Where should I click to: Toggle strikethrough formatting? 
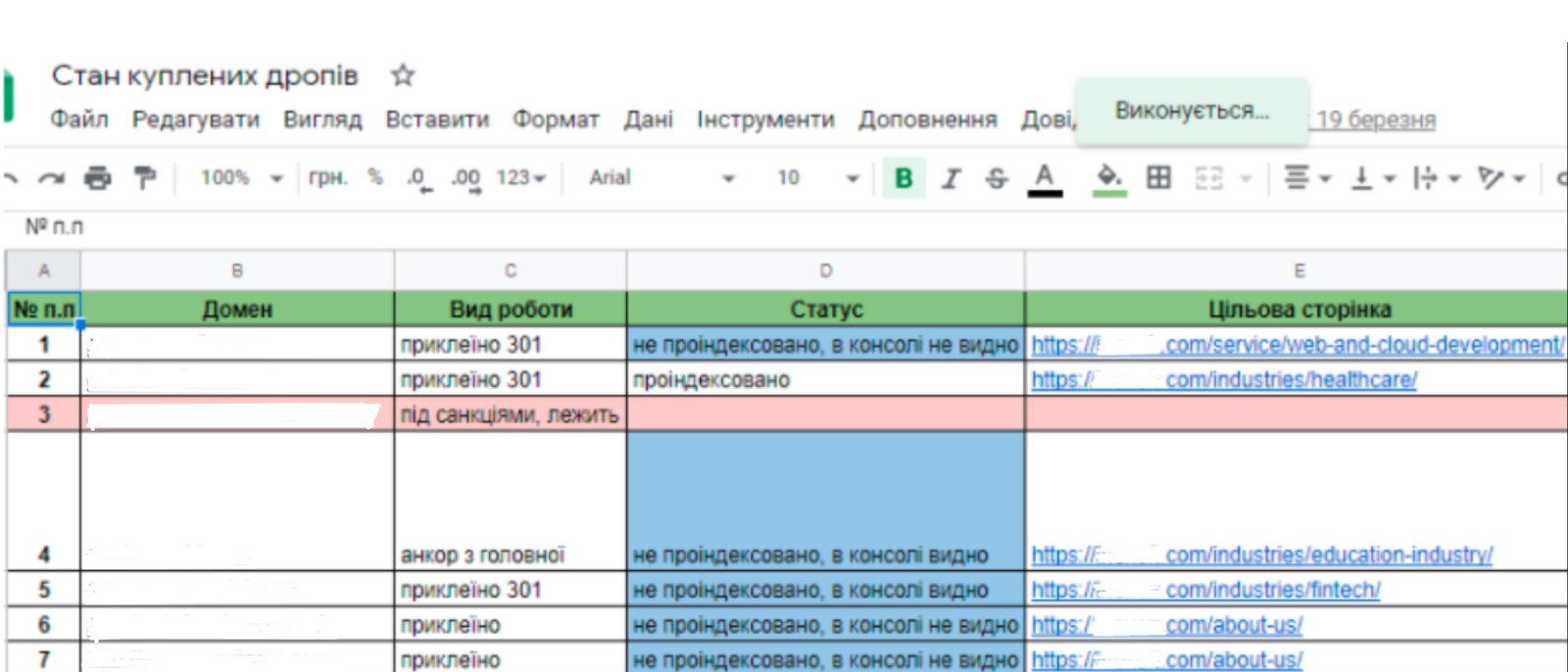(997, 178)
